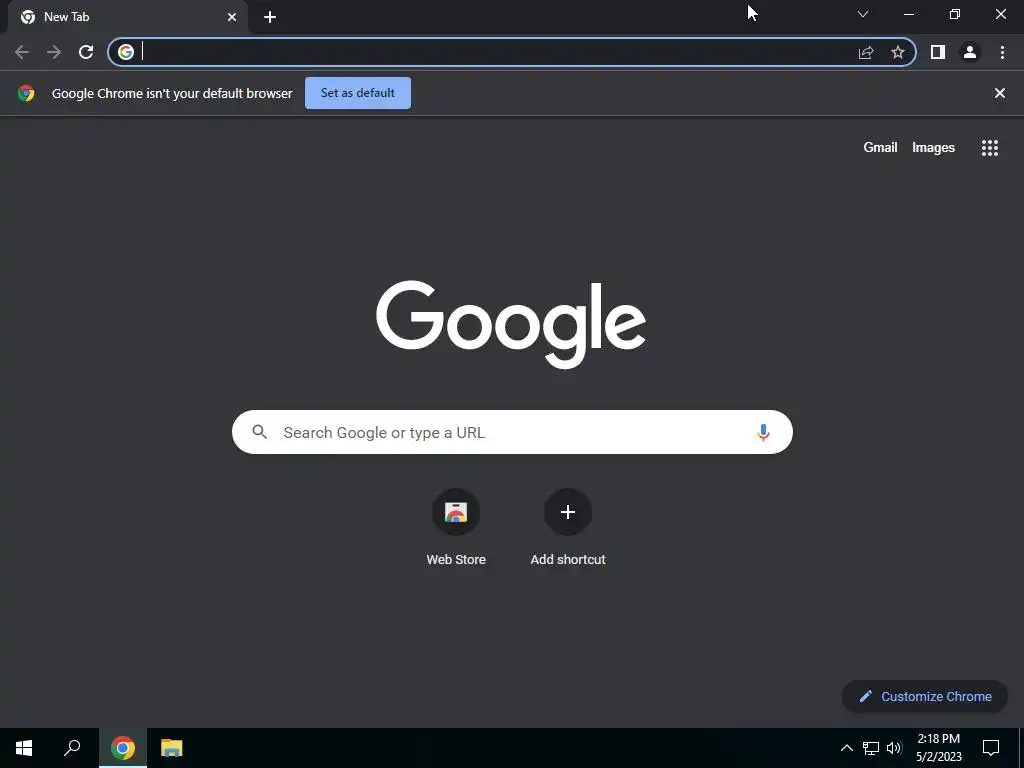Bookmark this tab with the star icon
1024x768 pixels.
(898, 52)
